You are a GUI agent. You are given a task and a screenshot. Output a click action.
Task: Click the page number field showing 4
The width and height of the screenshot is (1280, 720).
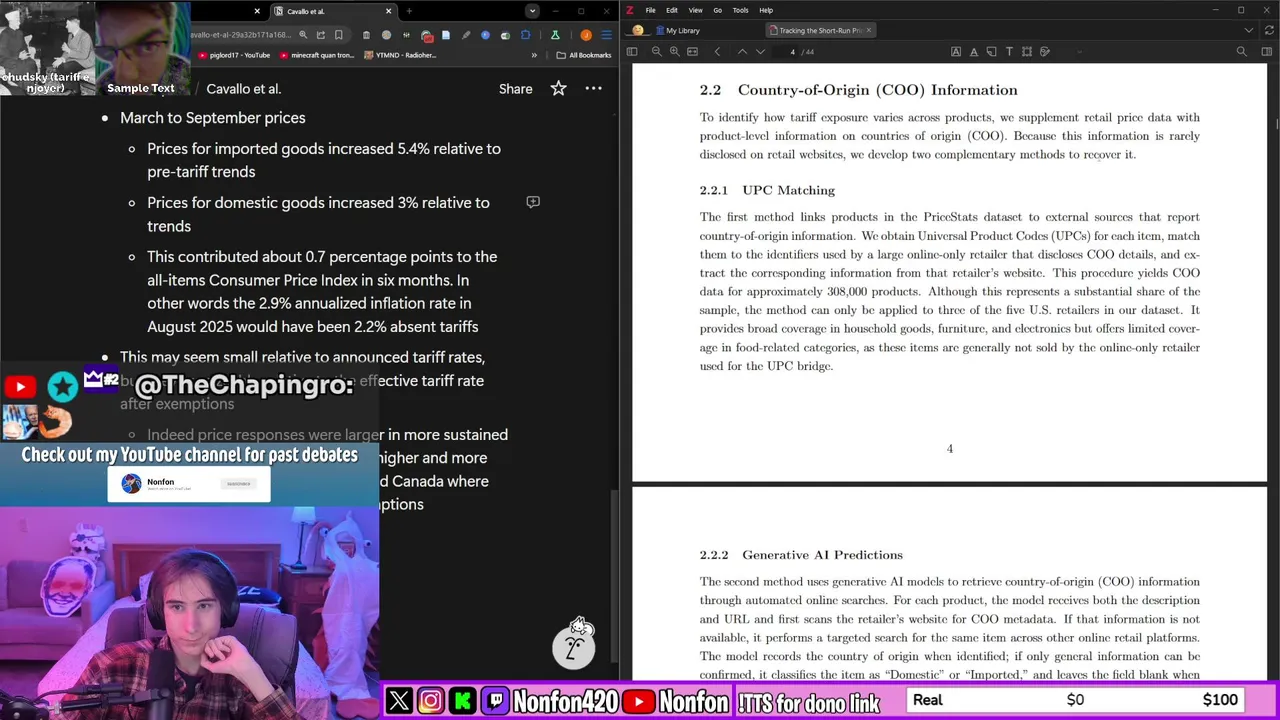[x=786, y=51]
